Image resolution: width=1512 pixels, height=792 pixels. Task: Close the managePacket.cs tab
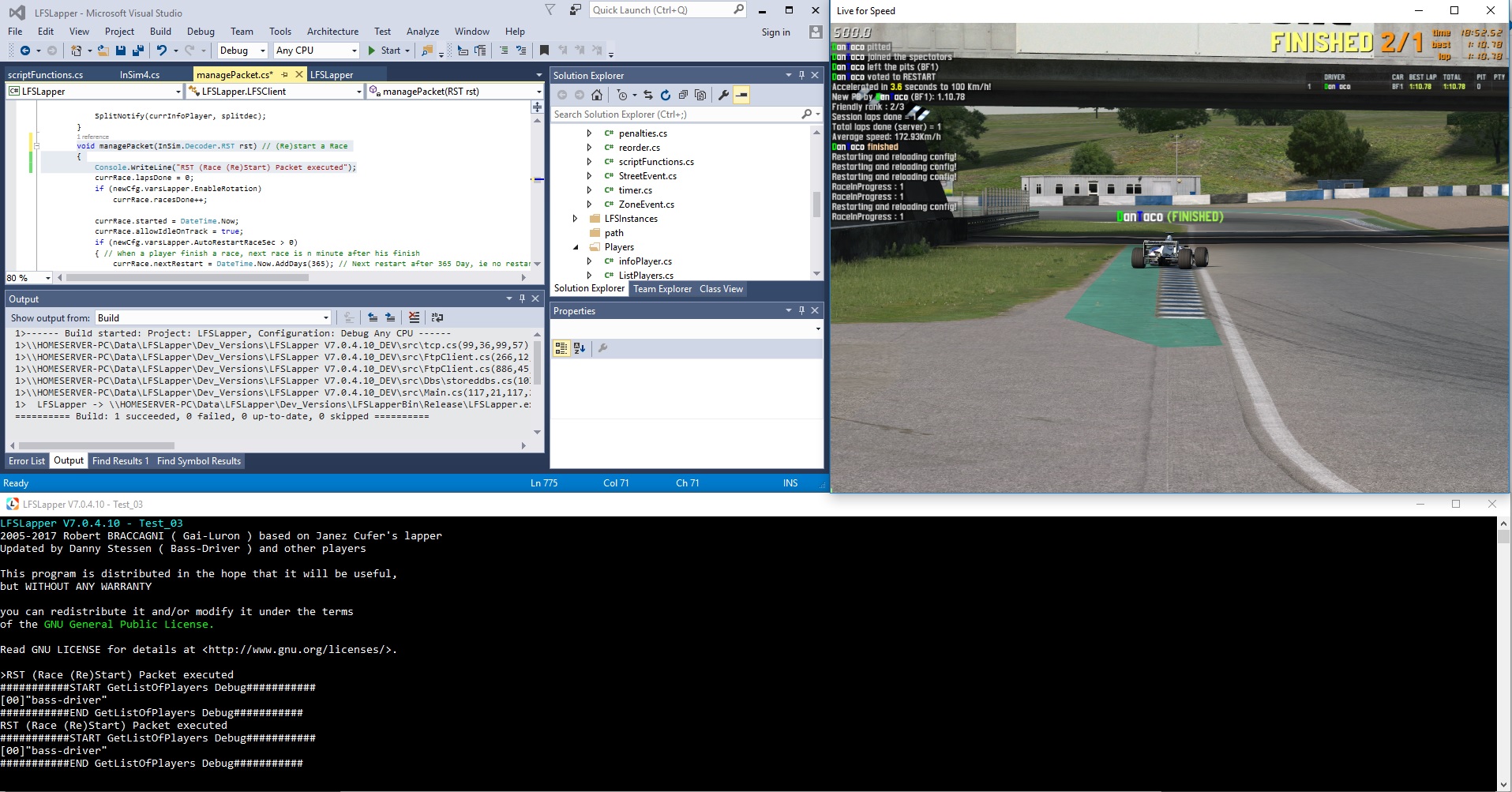(298, 74)
